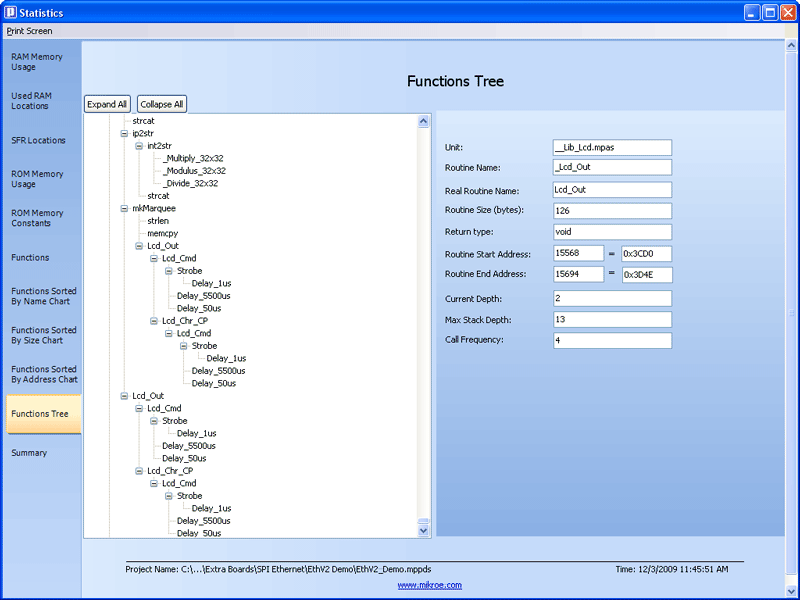This screenshot has height=600, width=800.
Task: Click the Routine Size field 126
Action: coord(612,211)
